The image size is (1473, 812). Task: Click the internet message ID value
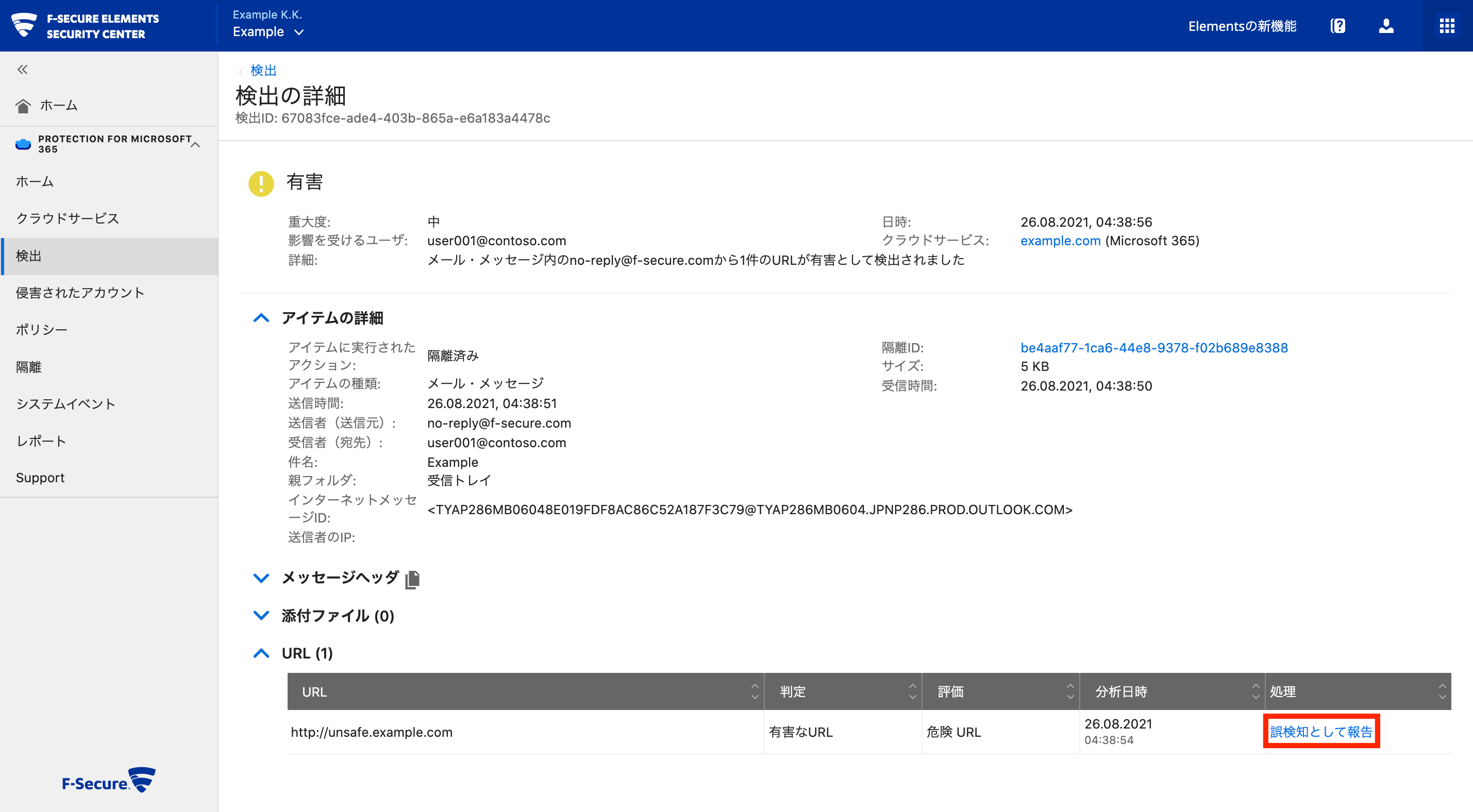click(750, 510)
